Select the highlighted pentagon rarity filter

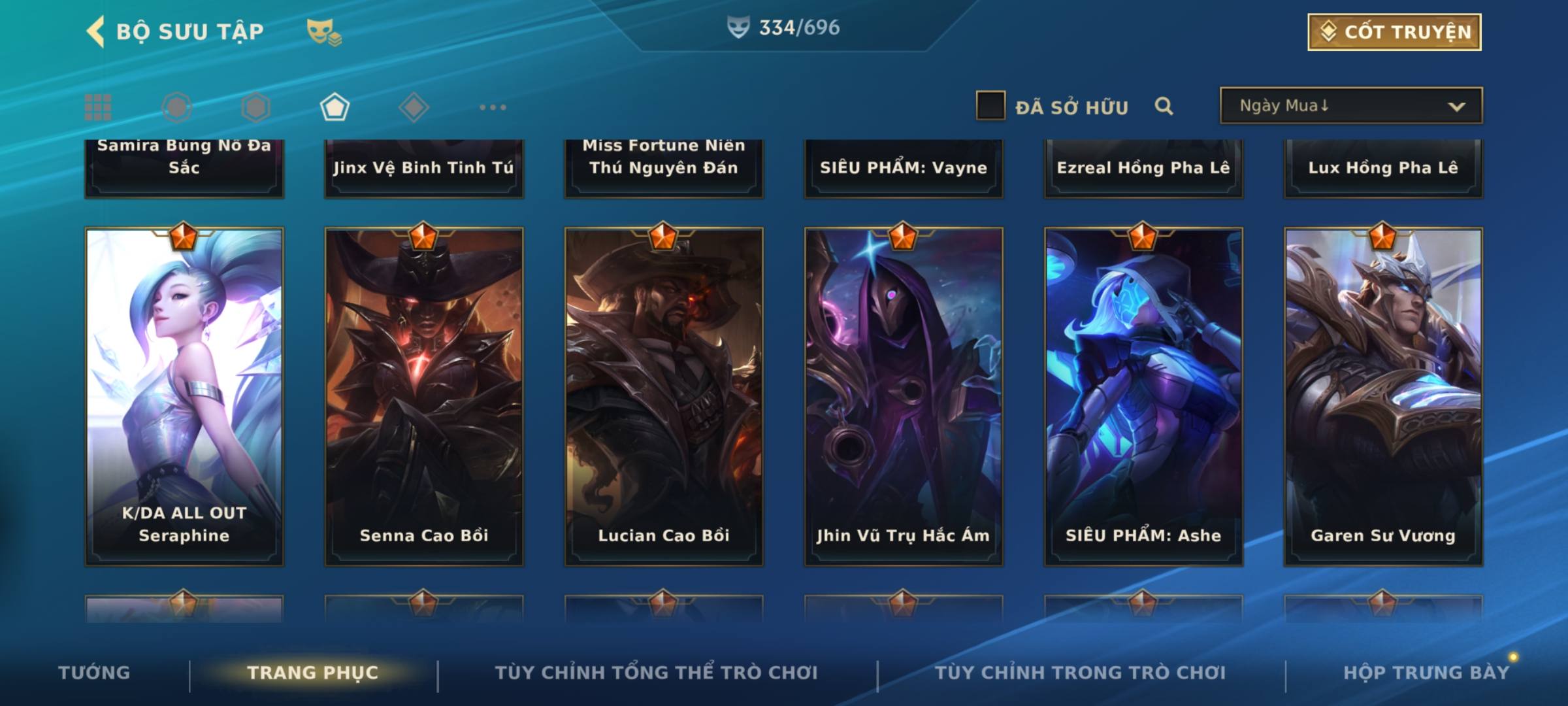335,107
